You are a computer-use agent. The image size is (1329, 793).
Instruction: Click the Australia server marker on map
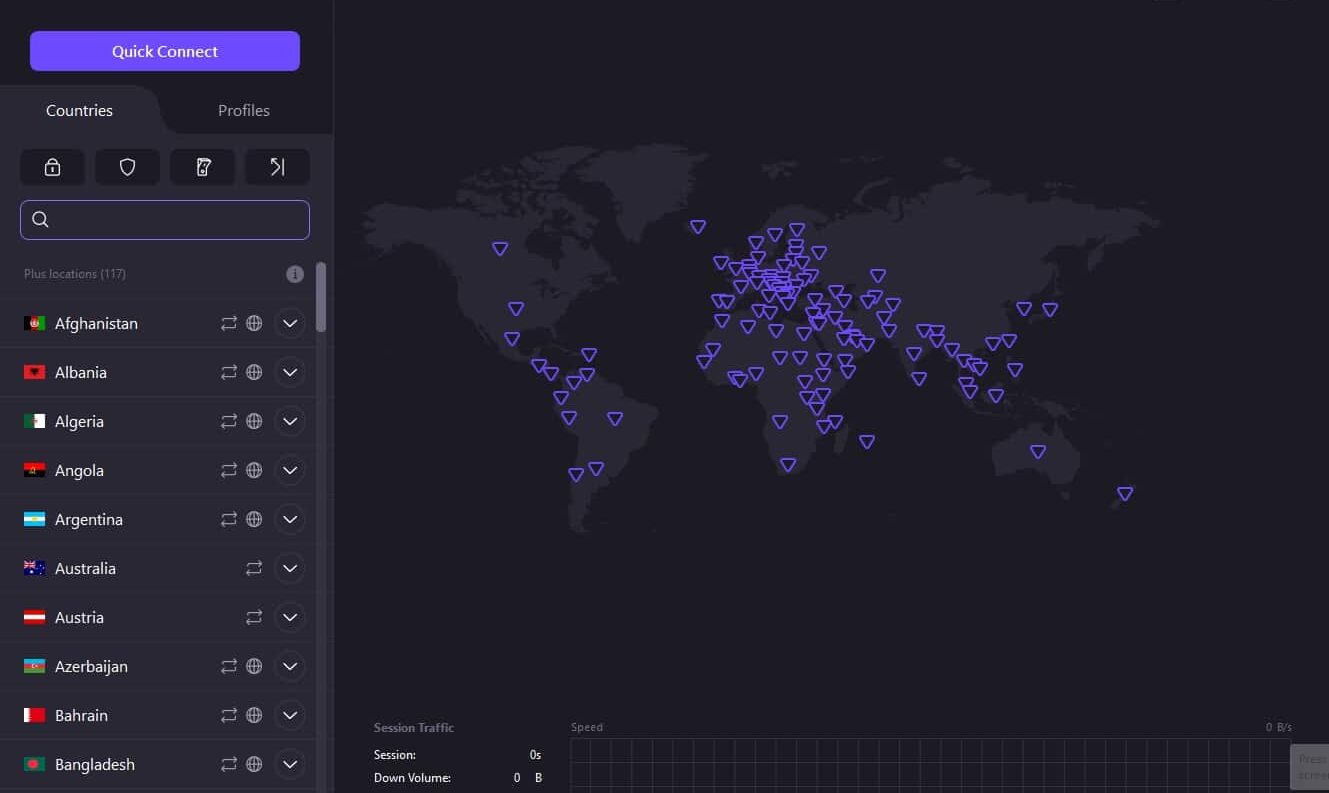point(1038,452)
